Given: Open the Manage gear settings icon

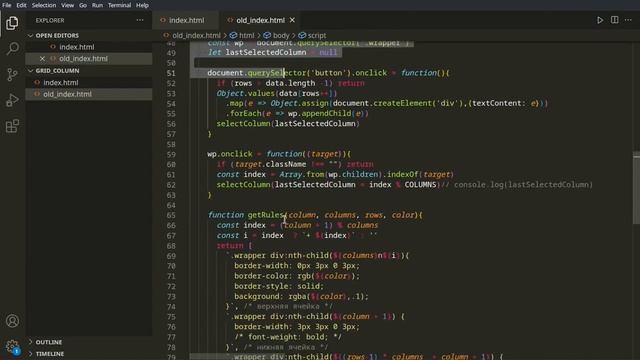Looking at the screenshot, I should (12, 347).
